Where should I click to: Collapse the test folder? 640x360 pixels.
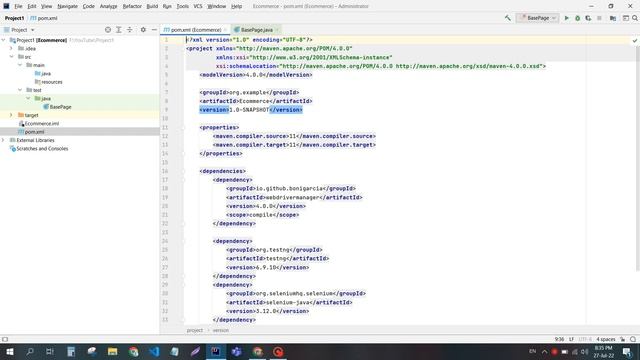20,90
